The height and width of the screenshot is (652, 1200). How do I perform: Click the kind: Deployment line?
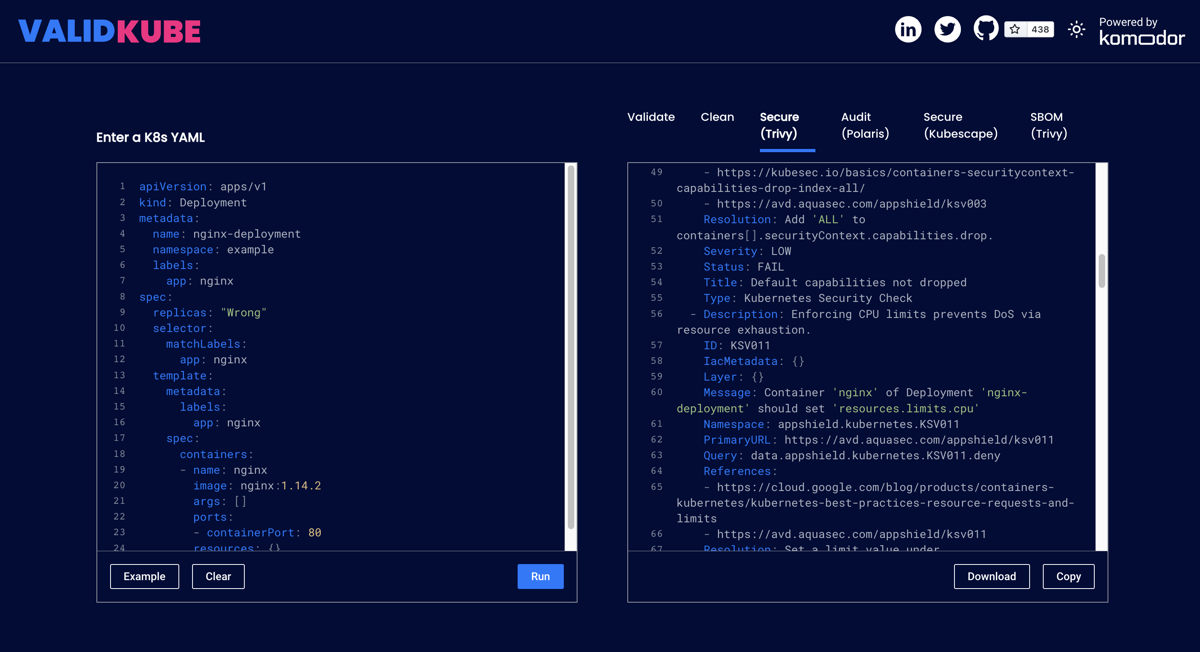point(193,202)
